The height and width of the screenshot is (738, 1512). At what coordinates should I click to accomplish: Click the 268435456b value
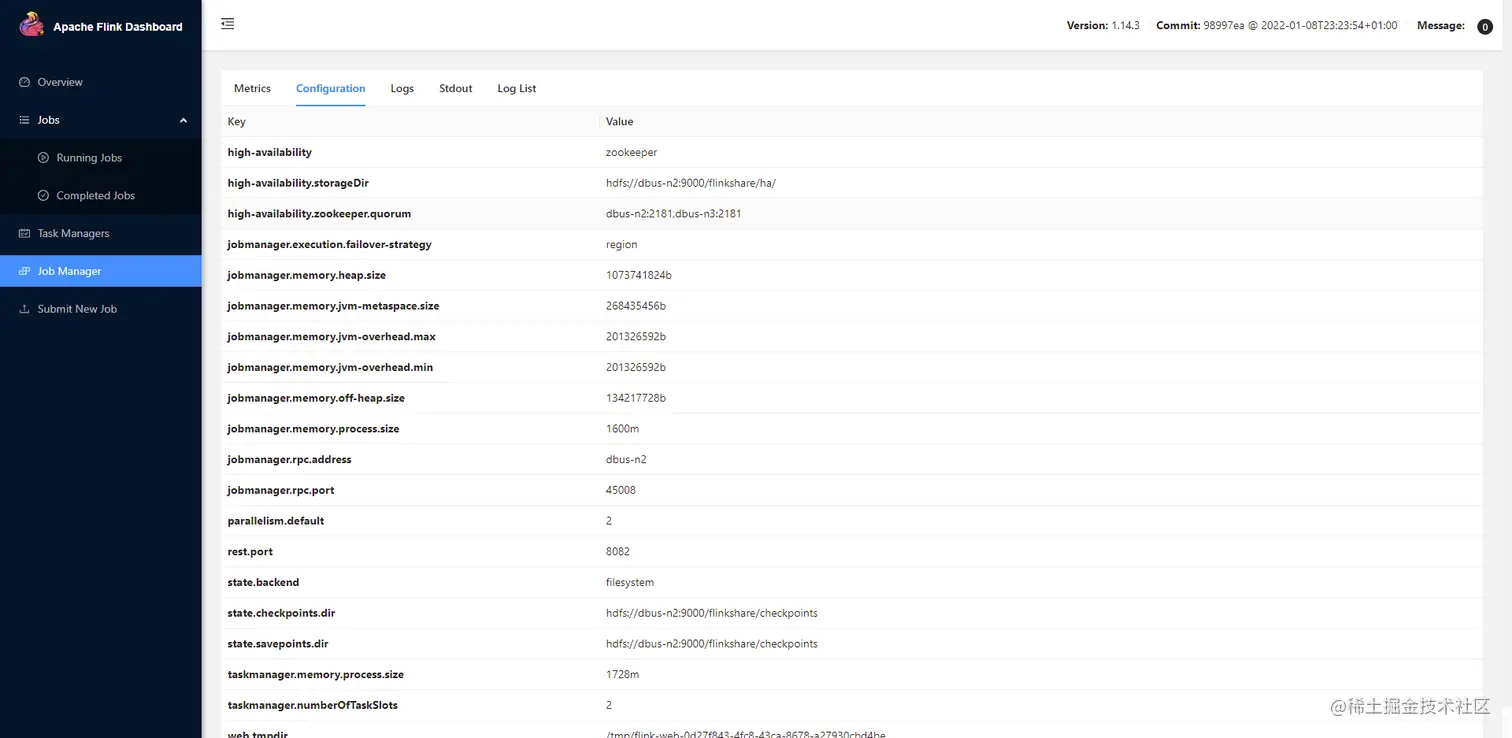click(x=636, y=306)
